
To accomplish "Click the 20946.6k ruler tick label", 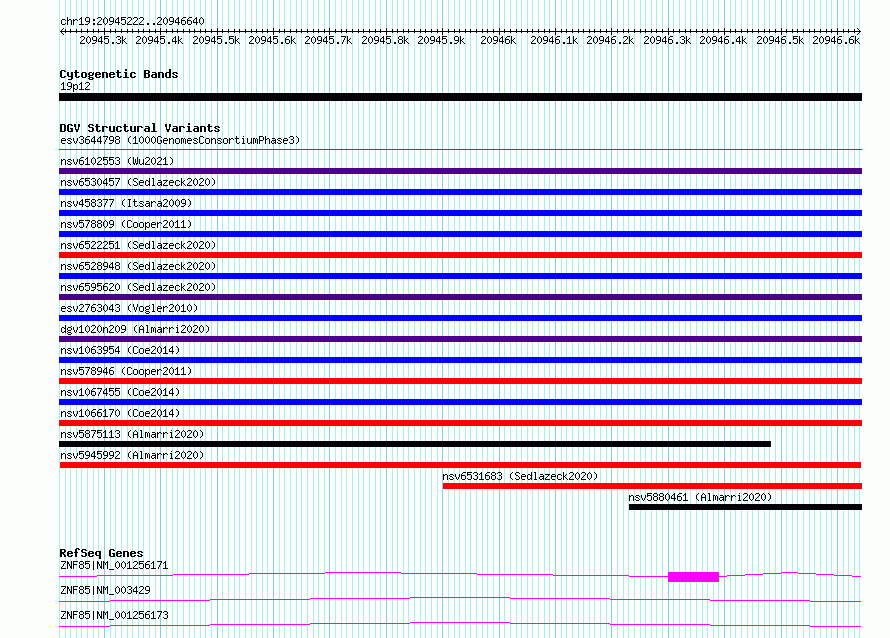I will click(836, 40).
